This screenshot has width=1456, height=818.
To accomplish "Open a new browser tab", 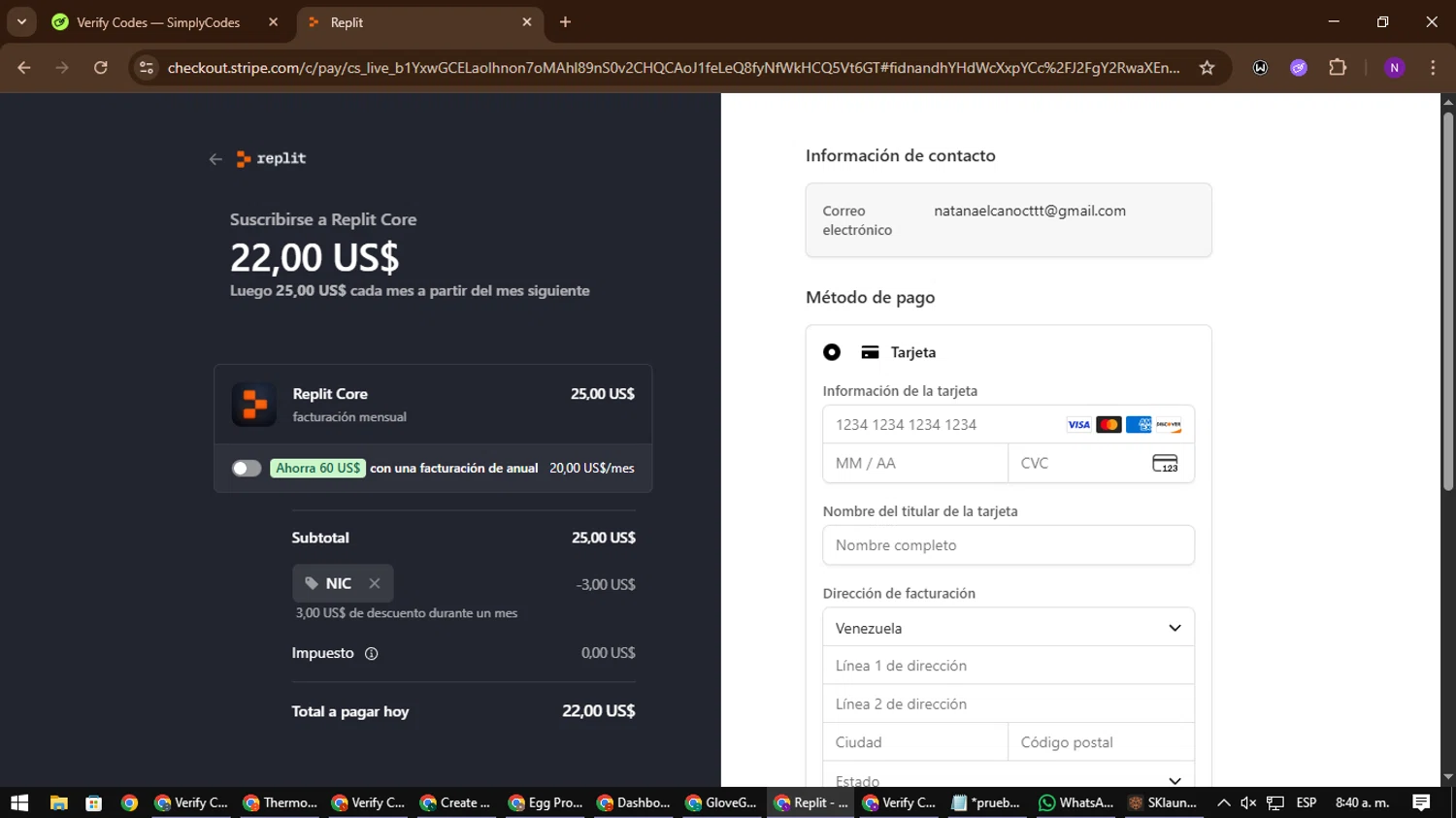I will click(565, 22).
